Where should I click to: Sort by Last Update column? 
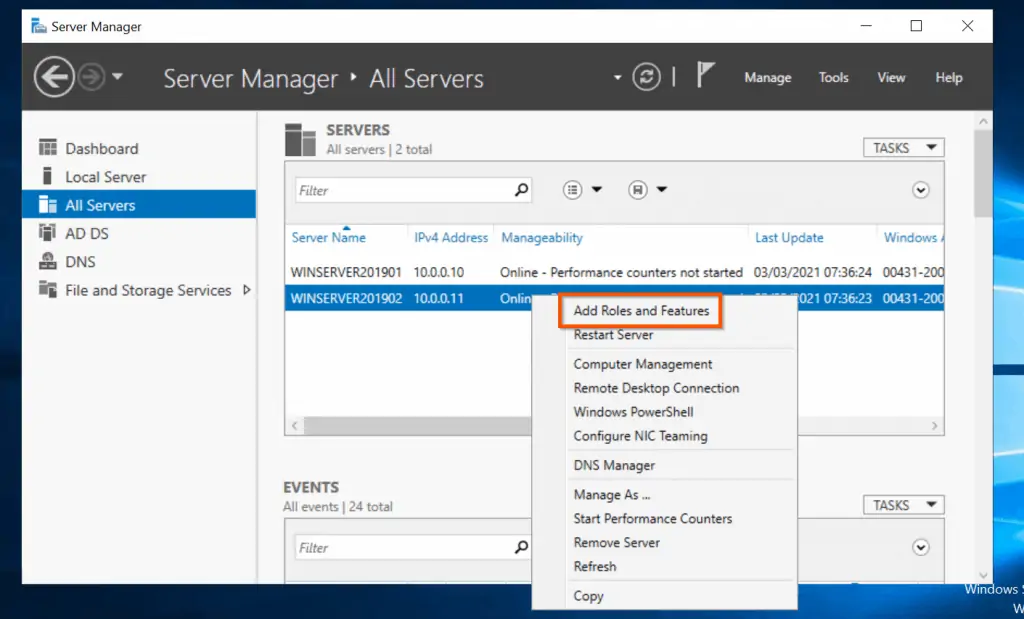point(789,238)
